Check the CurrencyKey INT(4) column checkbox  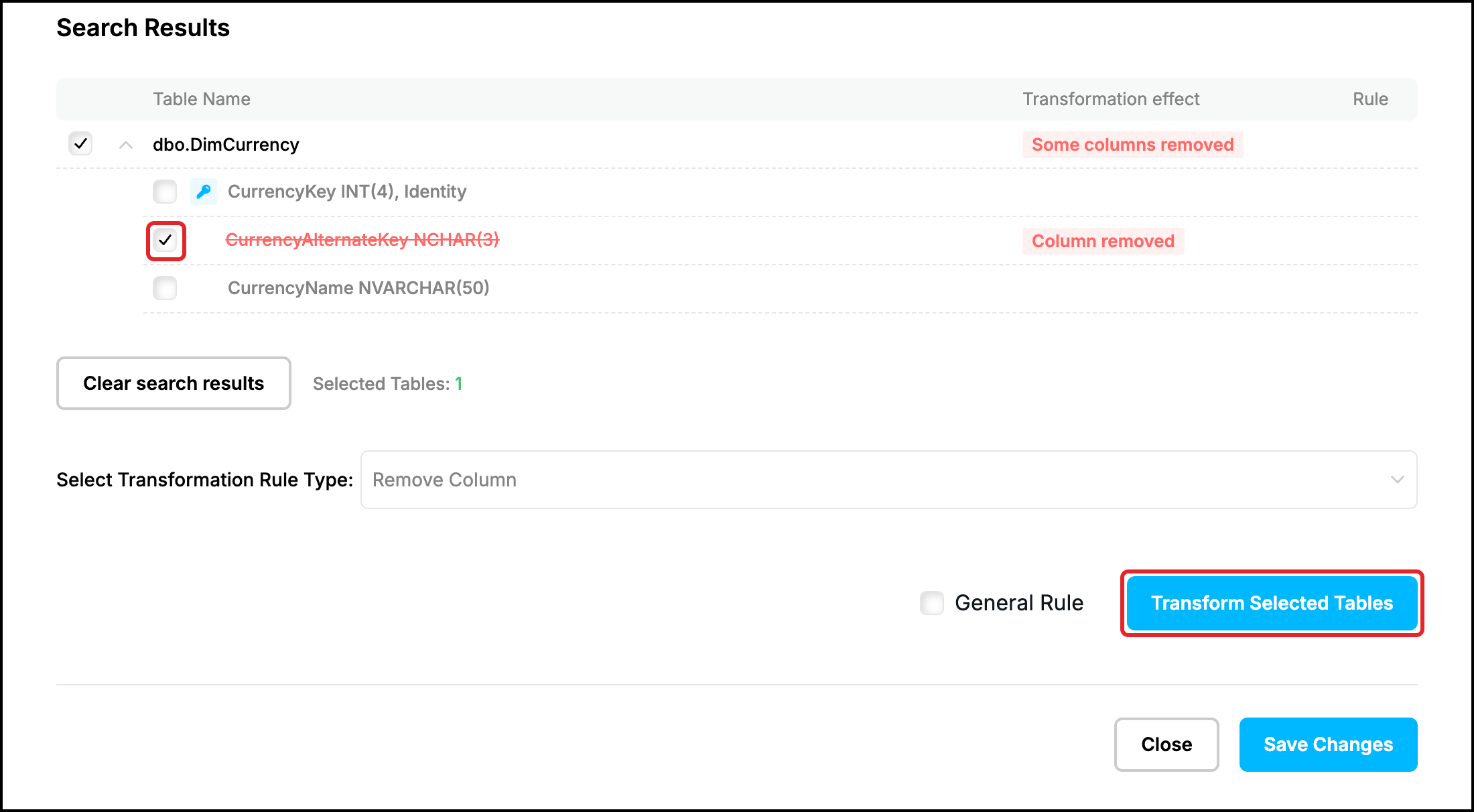coord(165,192)
